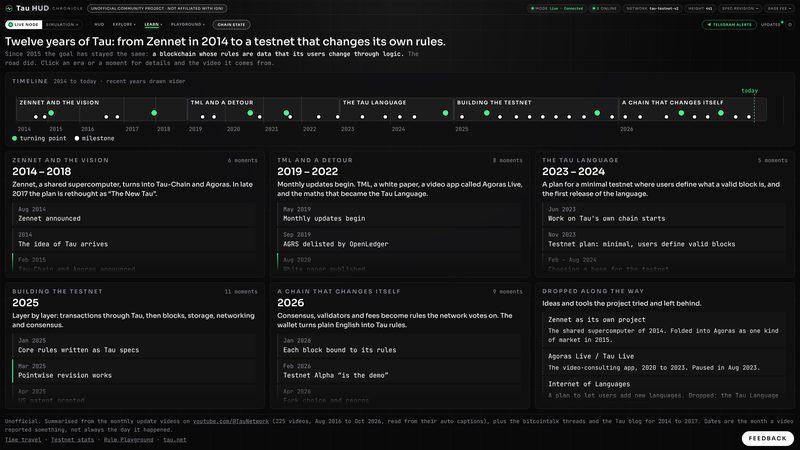This screenshot has height=450, width=800.
Task: Click the 3 Online status pill
Action: click(605, 8)
